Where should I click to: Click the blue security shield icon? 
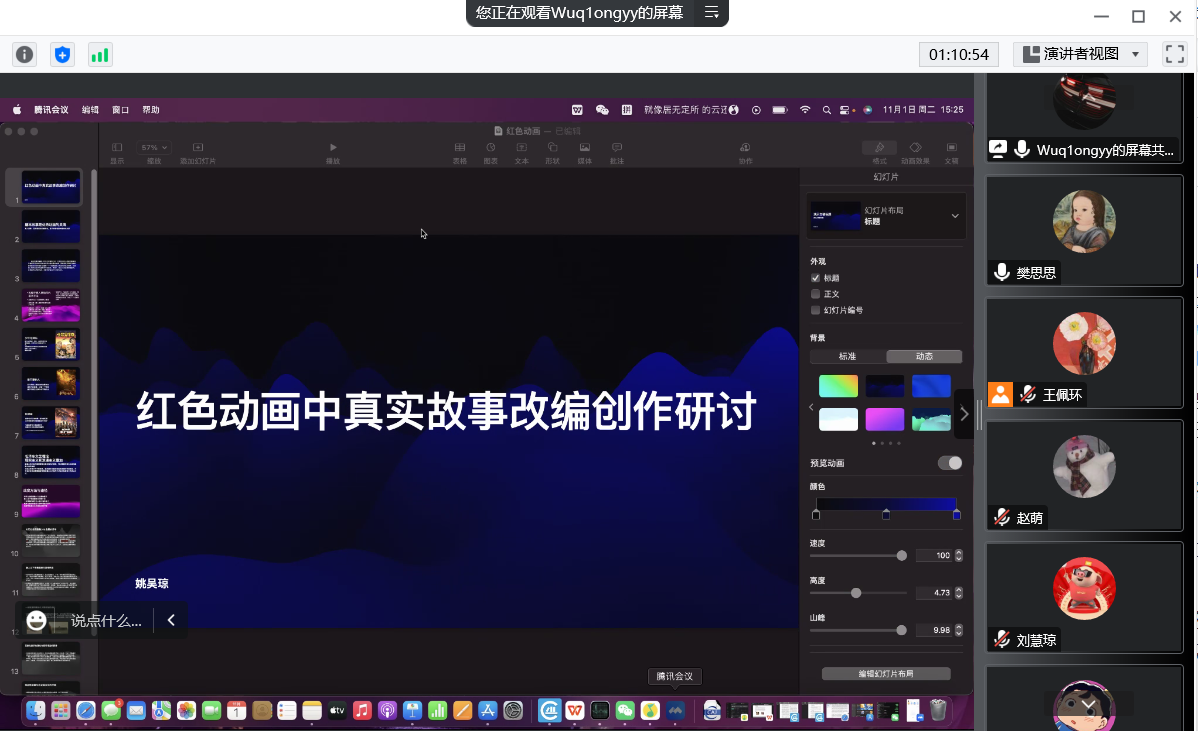[62, 55]
